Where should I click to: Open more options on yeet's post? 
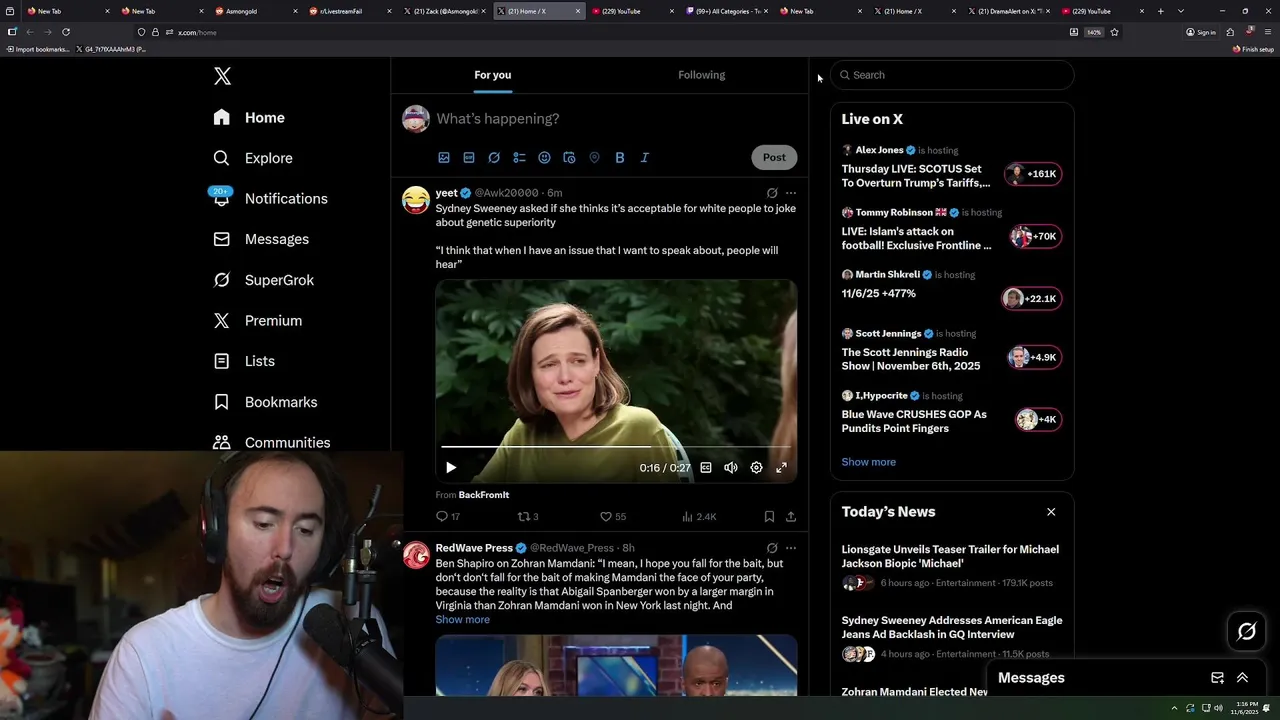pos(791,193)
